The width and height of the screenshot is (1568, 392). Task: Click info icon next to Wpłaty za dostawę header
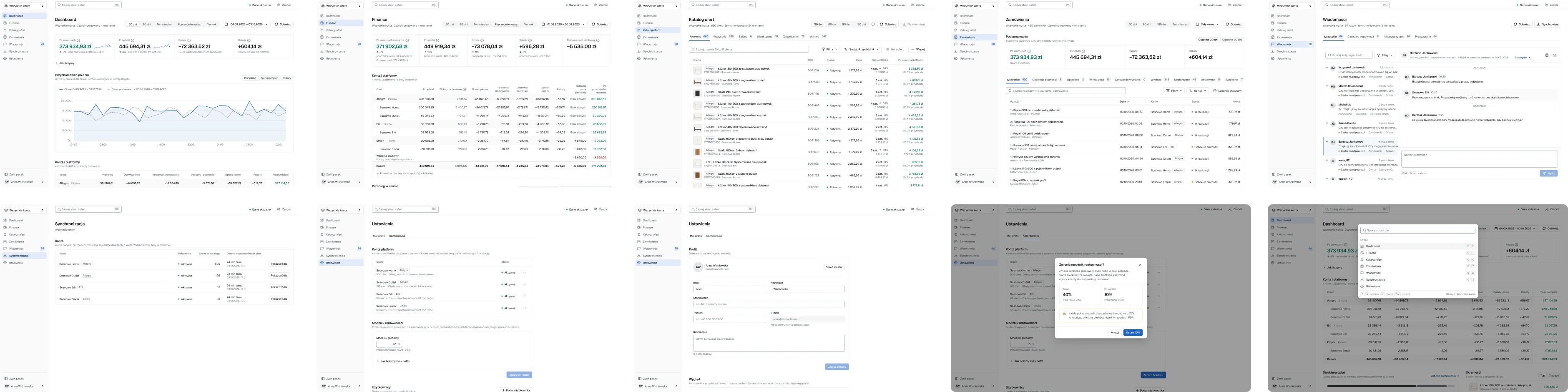pyautogui.click(x=464, y=90)
